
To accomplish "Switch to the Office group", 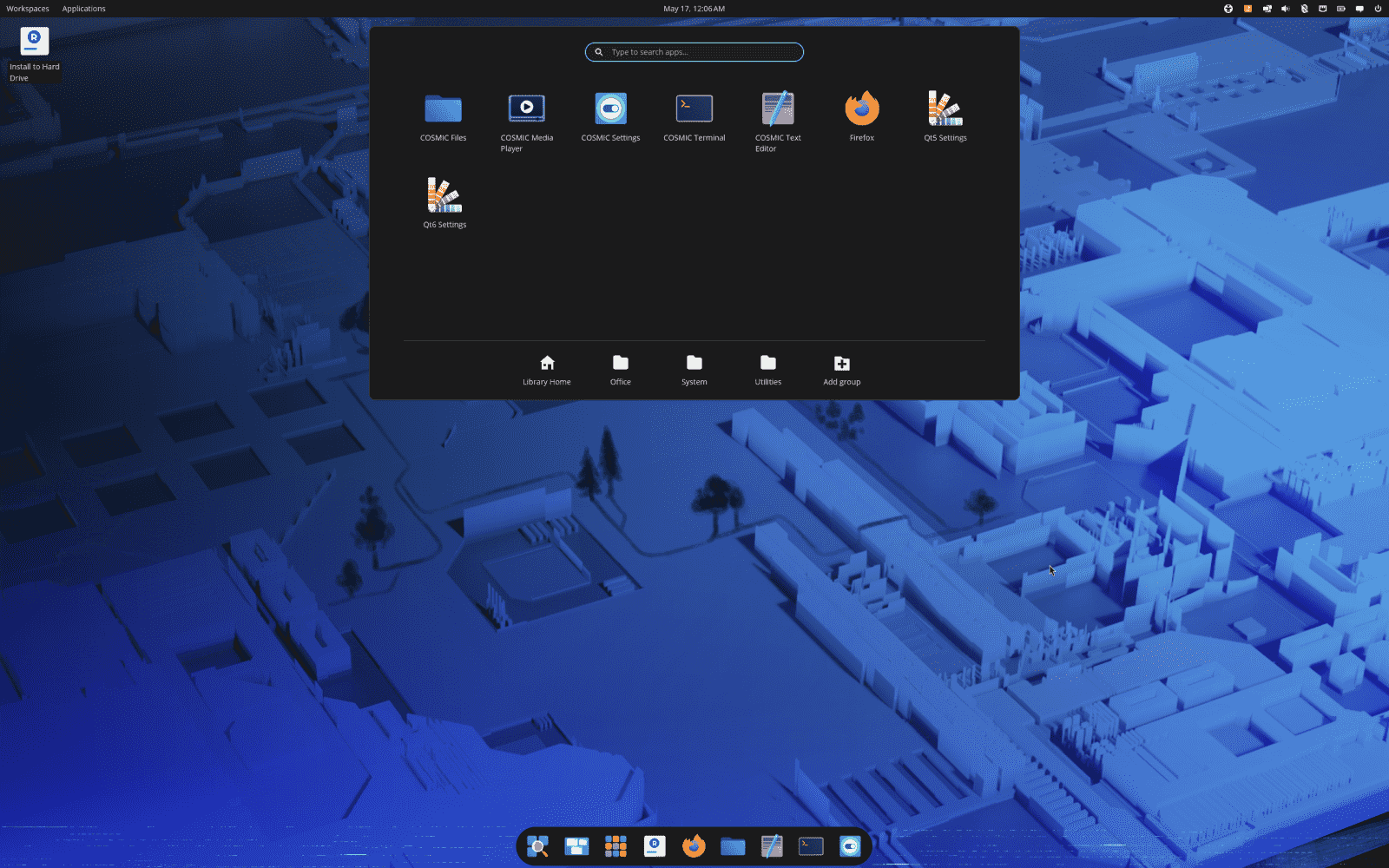I will pyautogui.click(x=621, y=371).
